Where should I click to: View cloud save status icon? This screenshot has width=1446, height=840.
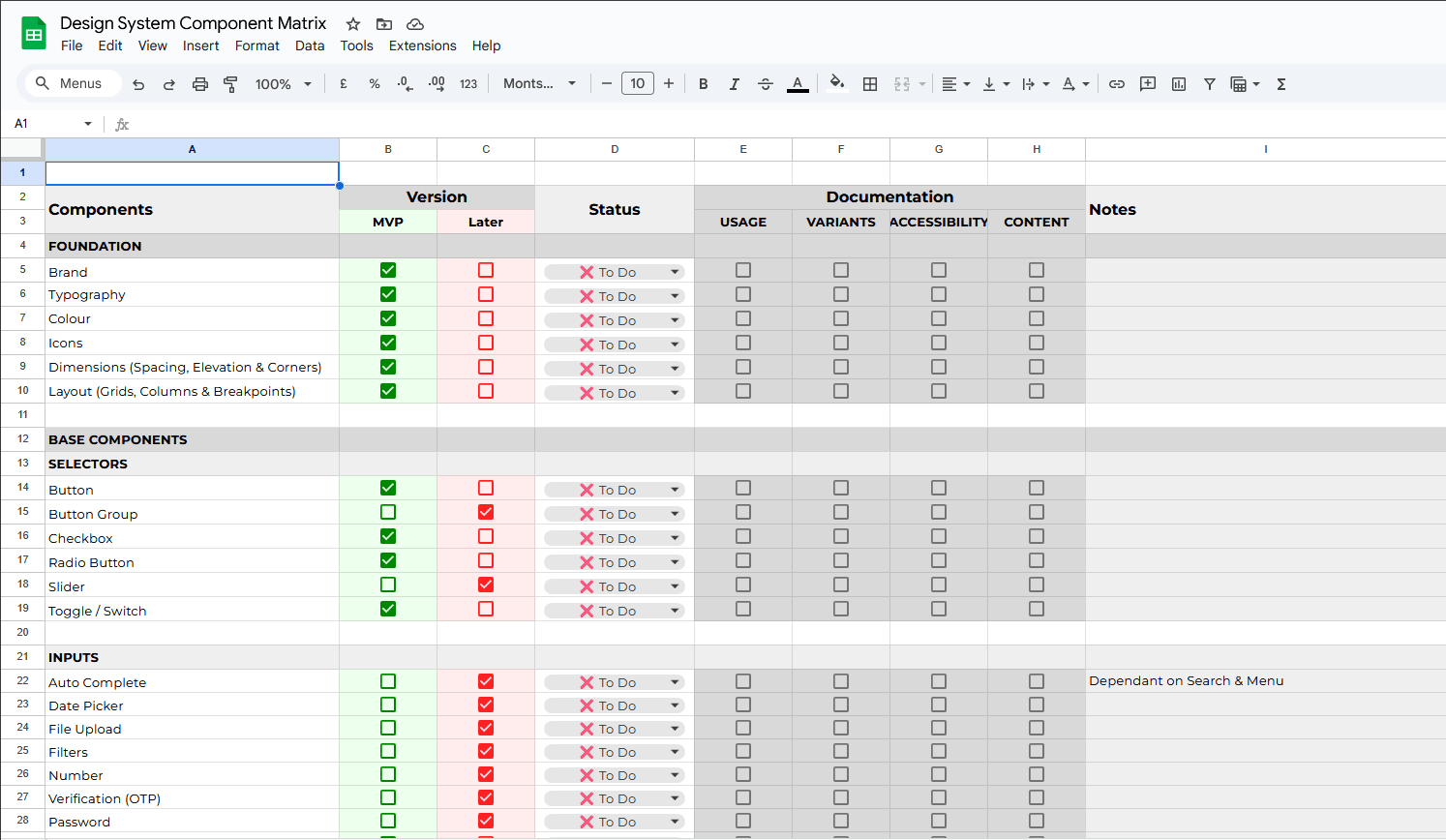pyautogui.click(x=415, y=24)
